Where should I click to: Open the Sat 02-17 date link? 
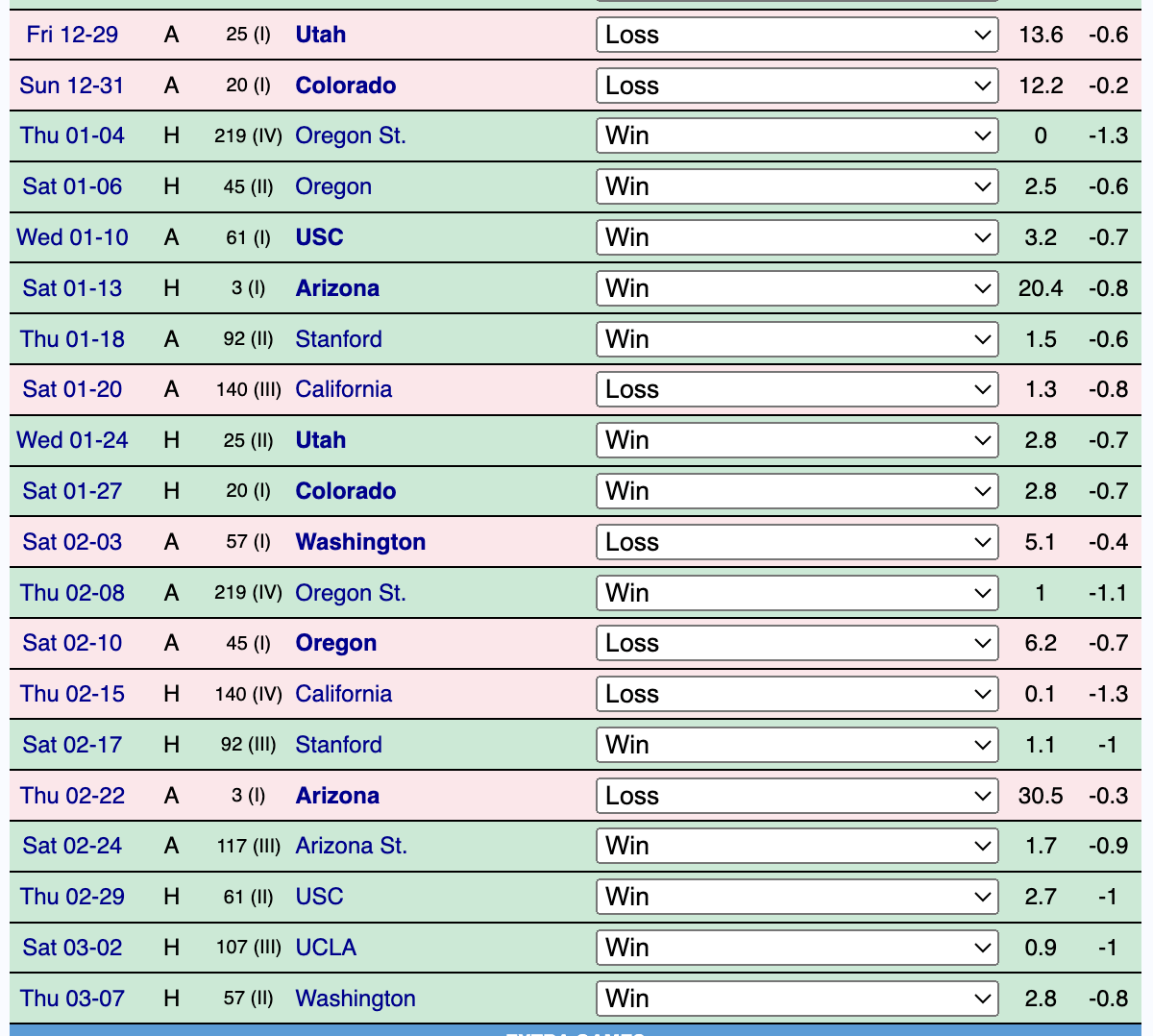pyautogui.click(x=72, y=745)
